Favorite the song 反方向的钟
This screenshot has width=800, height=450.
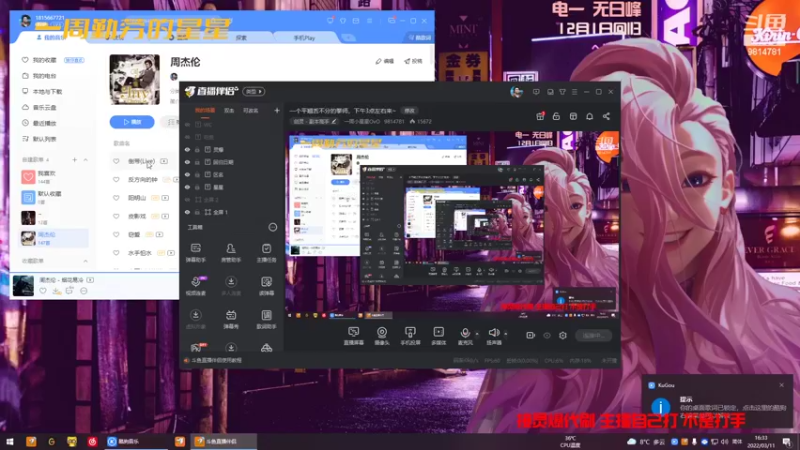[x=116, y=180]
